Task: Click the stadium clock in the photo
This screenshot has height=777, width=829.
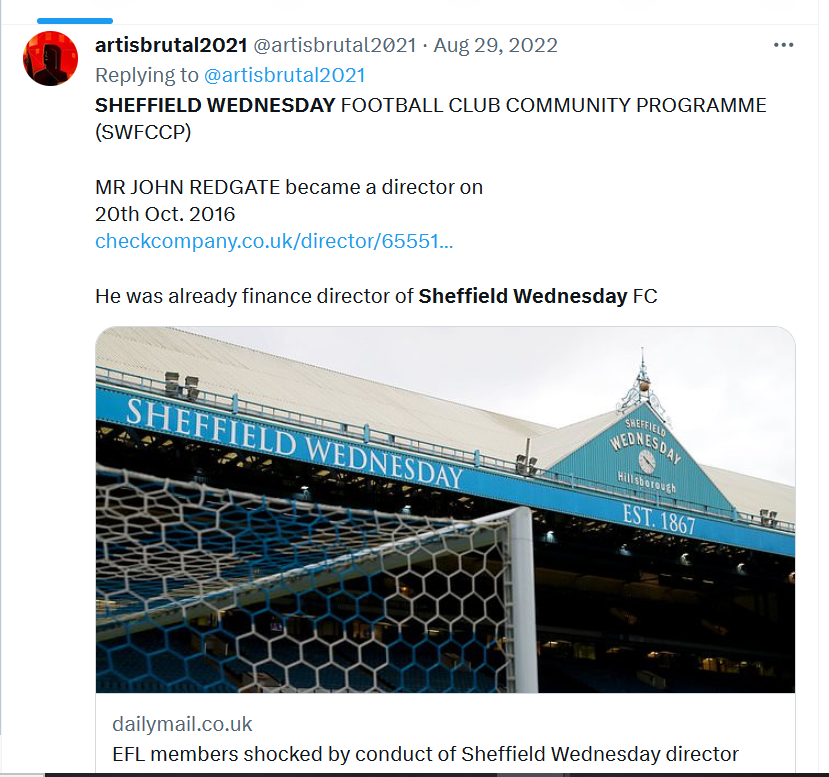Action: (x=647, y=462)
